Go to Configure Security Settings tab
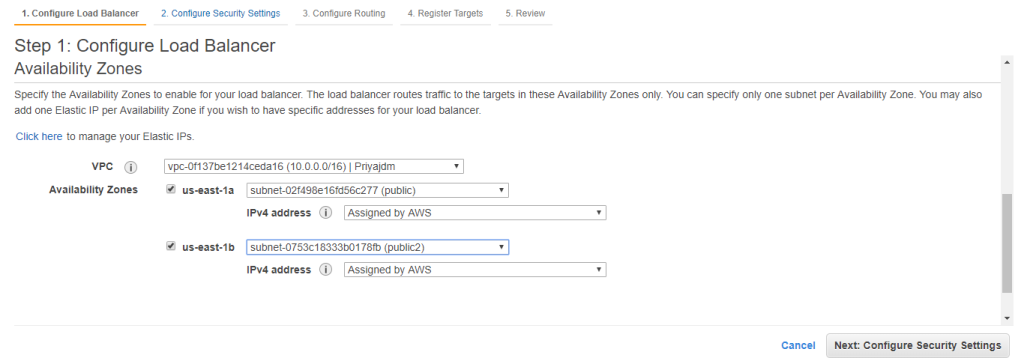Screen dimensions: 1024x361 coord(221,13)
